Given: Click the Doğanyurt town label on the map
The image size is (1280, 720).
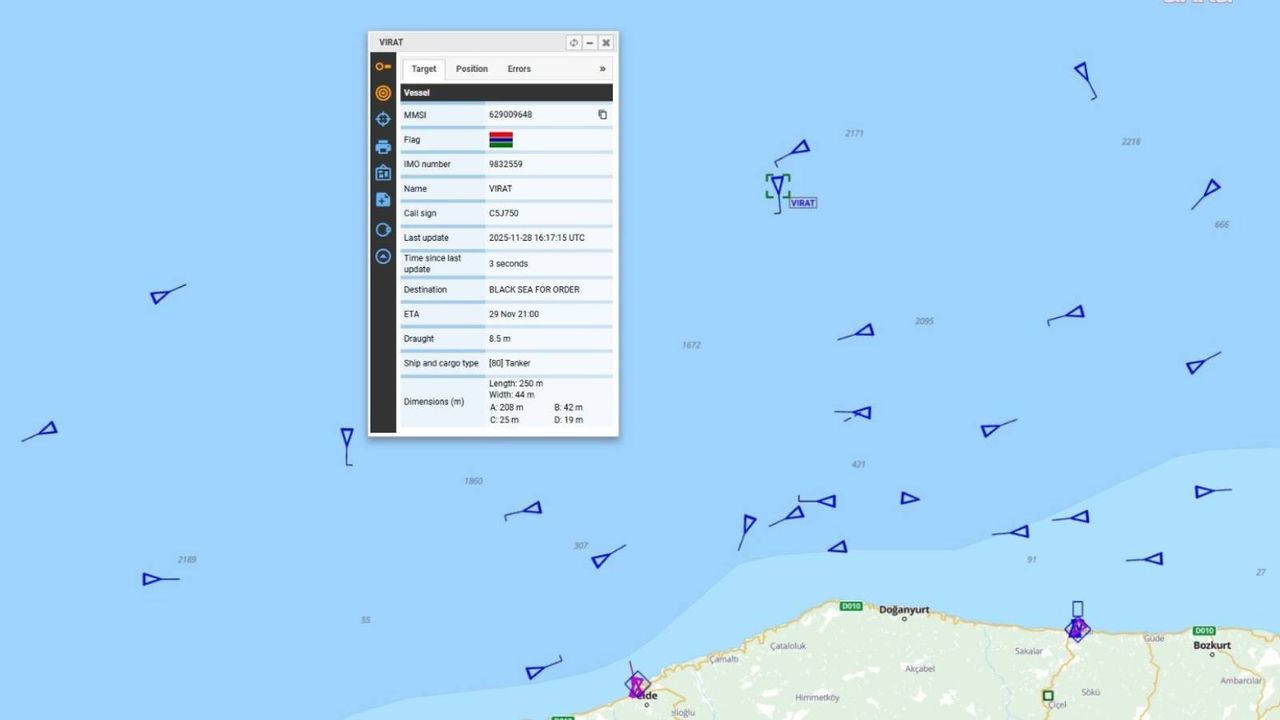Looking at the screenshot, I should [904, 609].
